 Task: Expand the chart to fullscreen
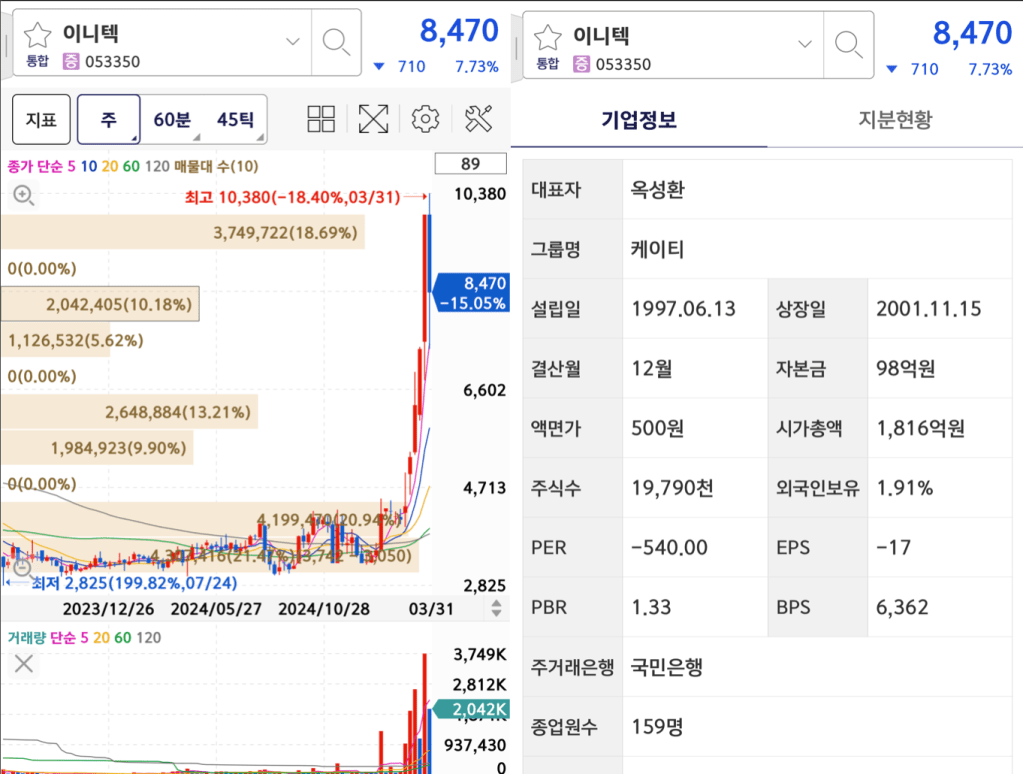373,119
